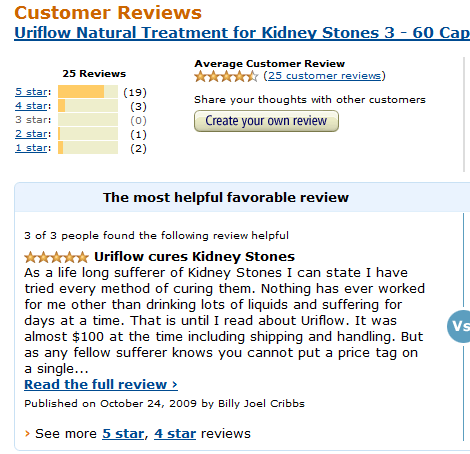Click the Vs circle badge

(459, 326)
